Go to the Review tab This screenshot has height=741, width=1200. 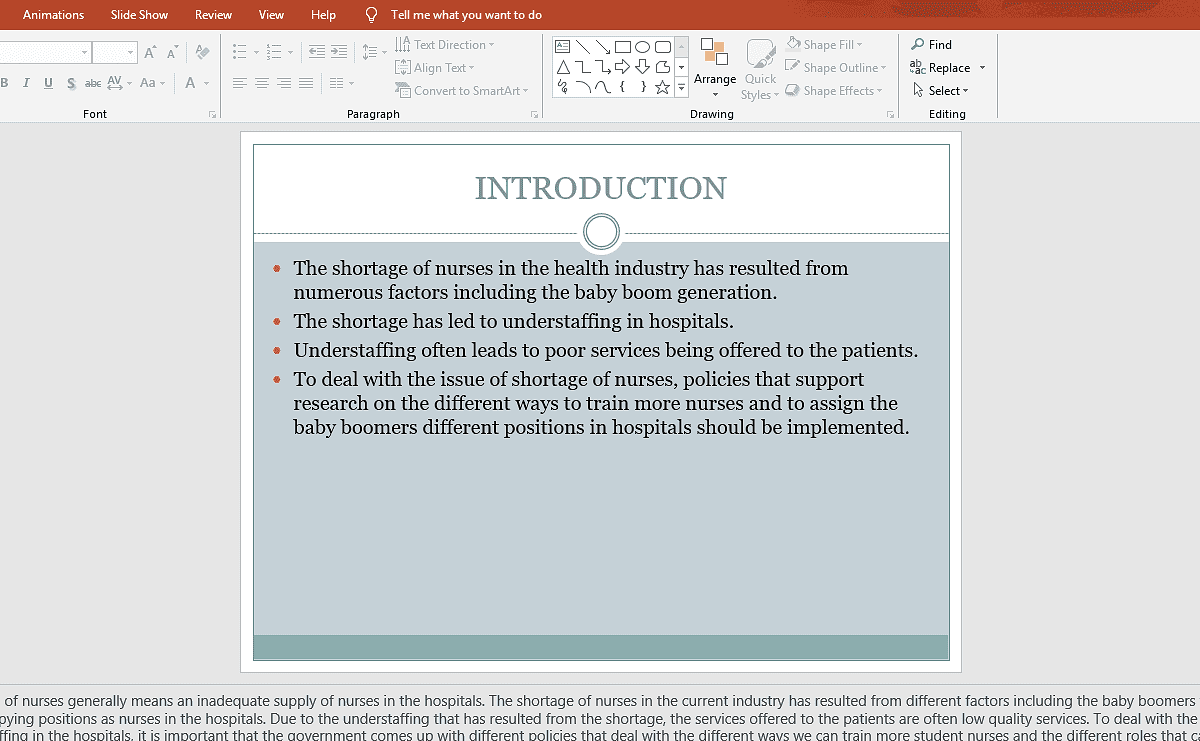point(214,15)
